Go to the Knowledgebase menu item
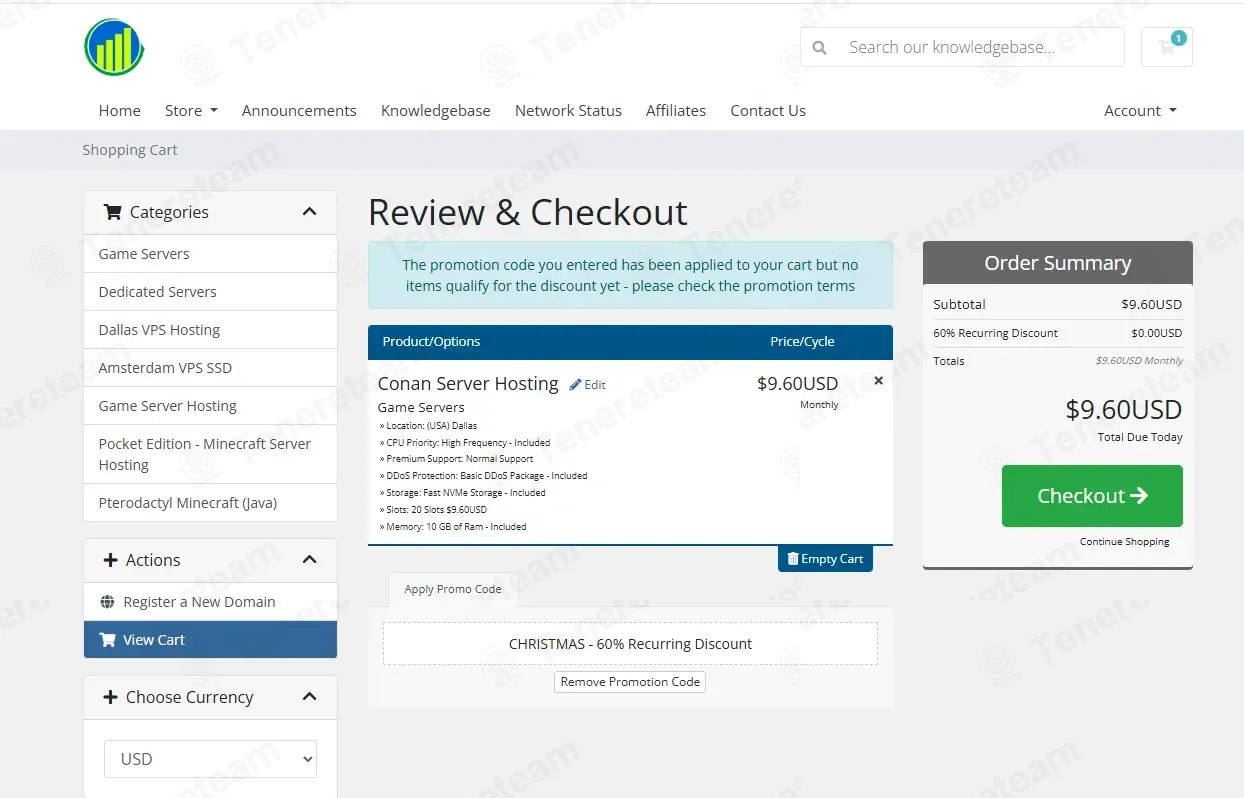 [x=436, y=111]
